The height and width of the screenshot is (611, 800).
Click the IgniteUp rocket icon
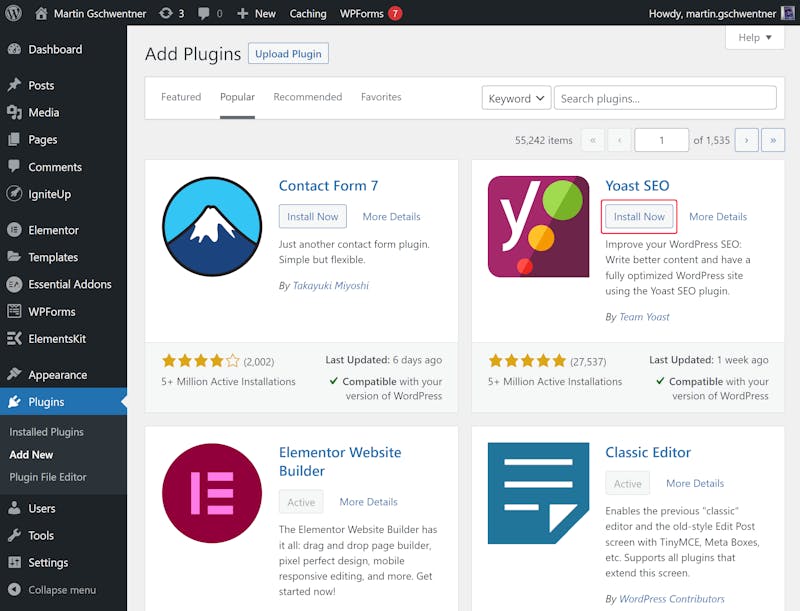coord(14,194)
